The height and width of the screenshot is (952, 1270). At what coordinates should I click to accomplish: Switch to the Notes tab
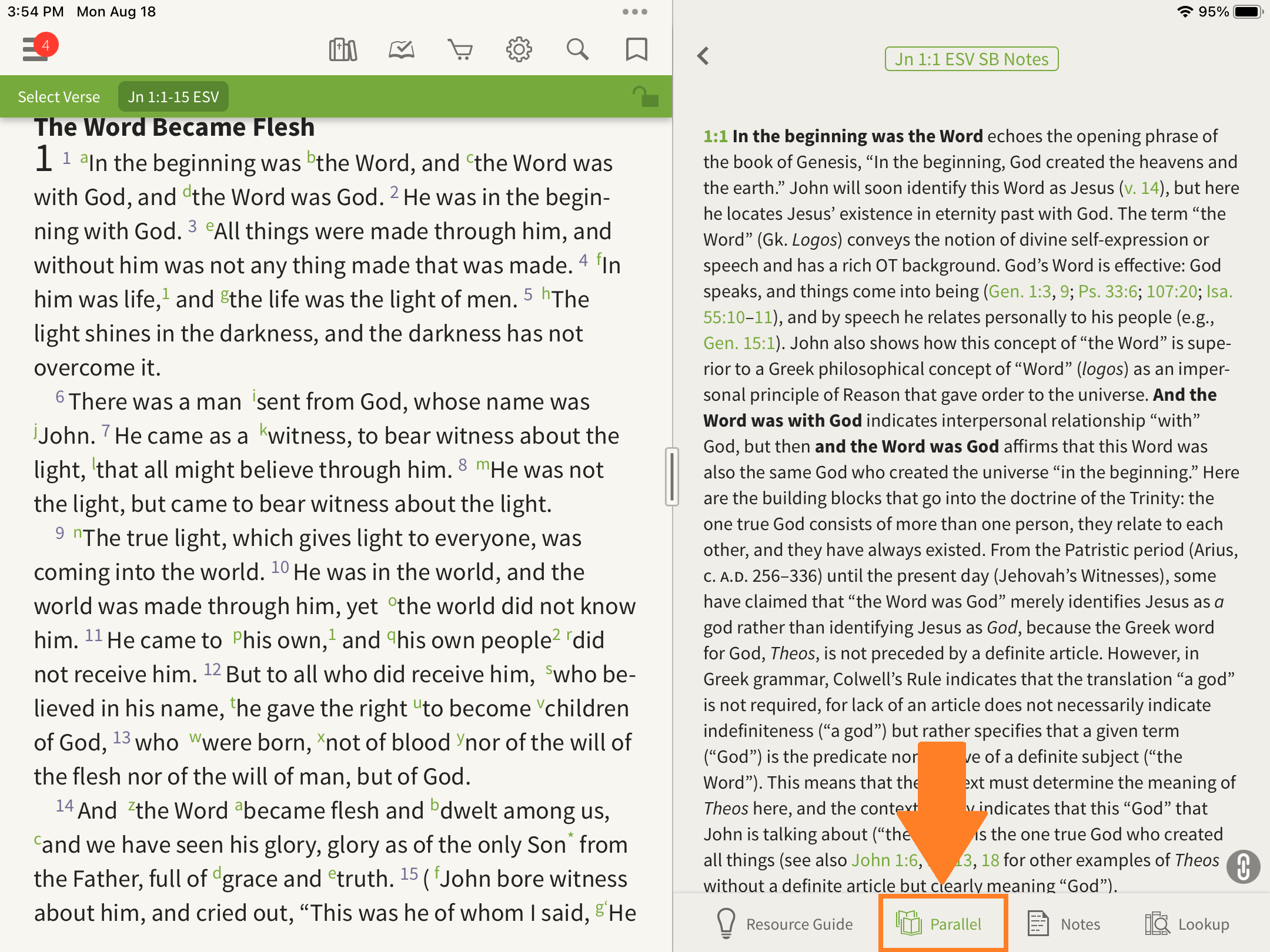(1064, 924)
